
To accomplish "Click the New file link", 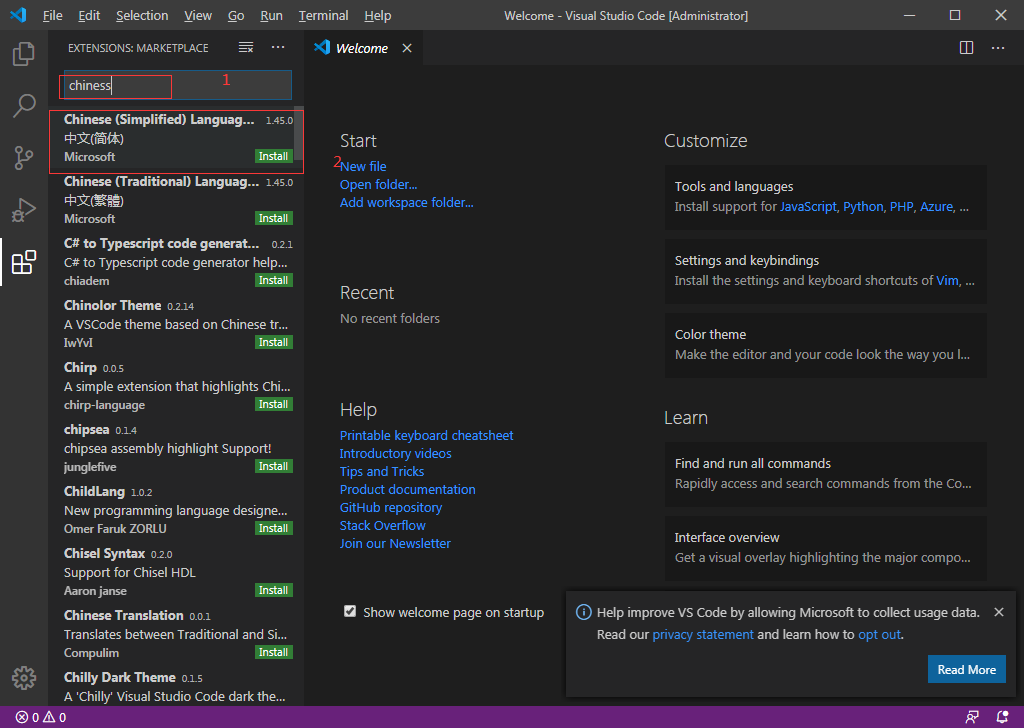I will pos(363,166).
